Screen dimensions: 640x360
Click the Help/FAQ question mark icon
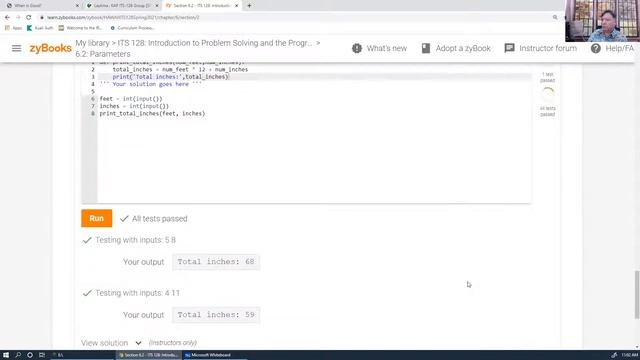point(596,48)
